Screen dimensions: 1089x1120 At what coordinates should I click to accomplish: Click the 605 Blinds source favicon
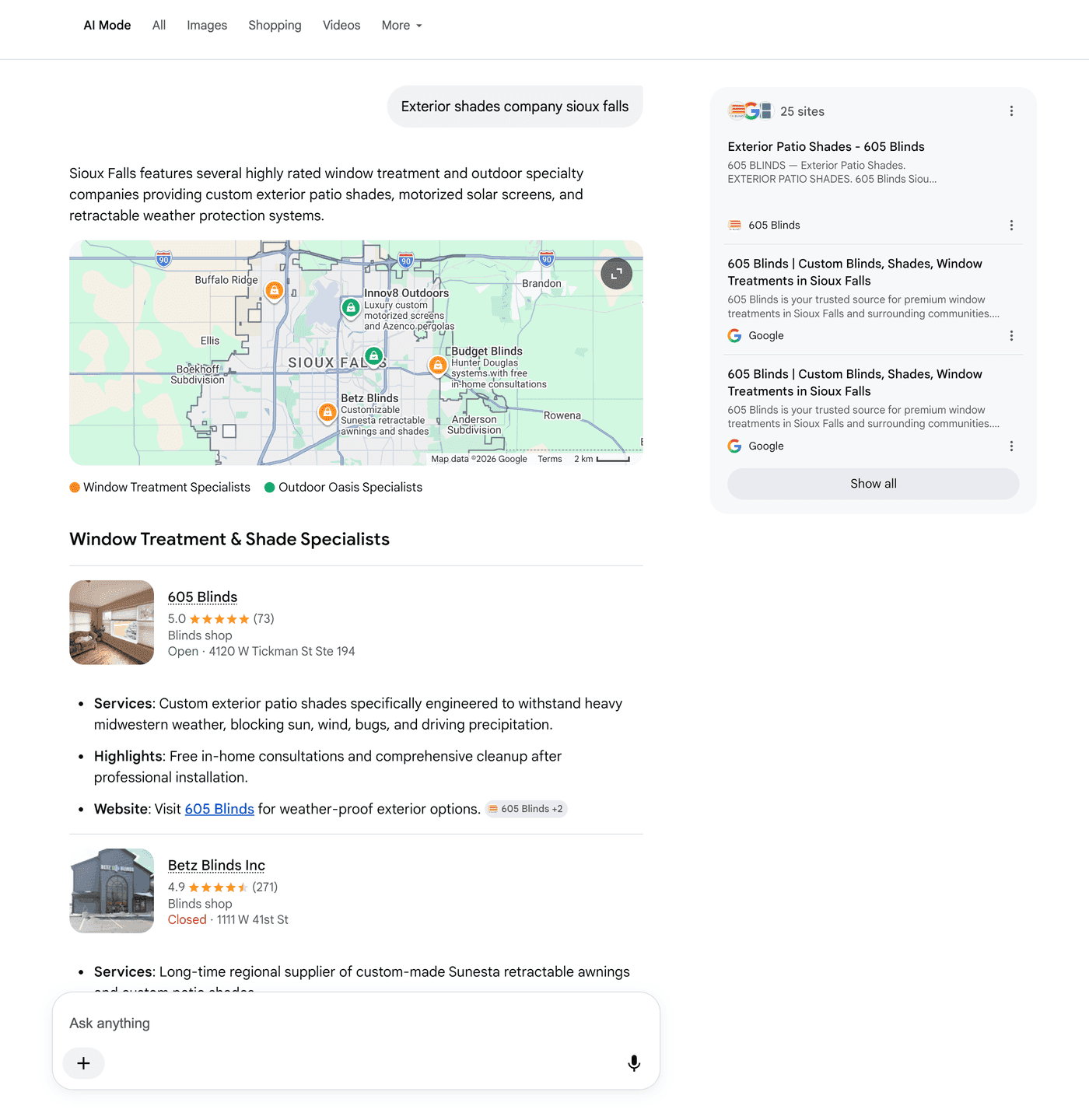734,225
